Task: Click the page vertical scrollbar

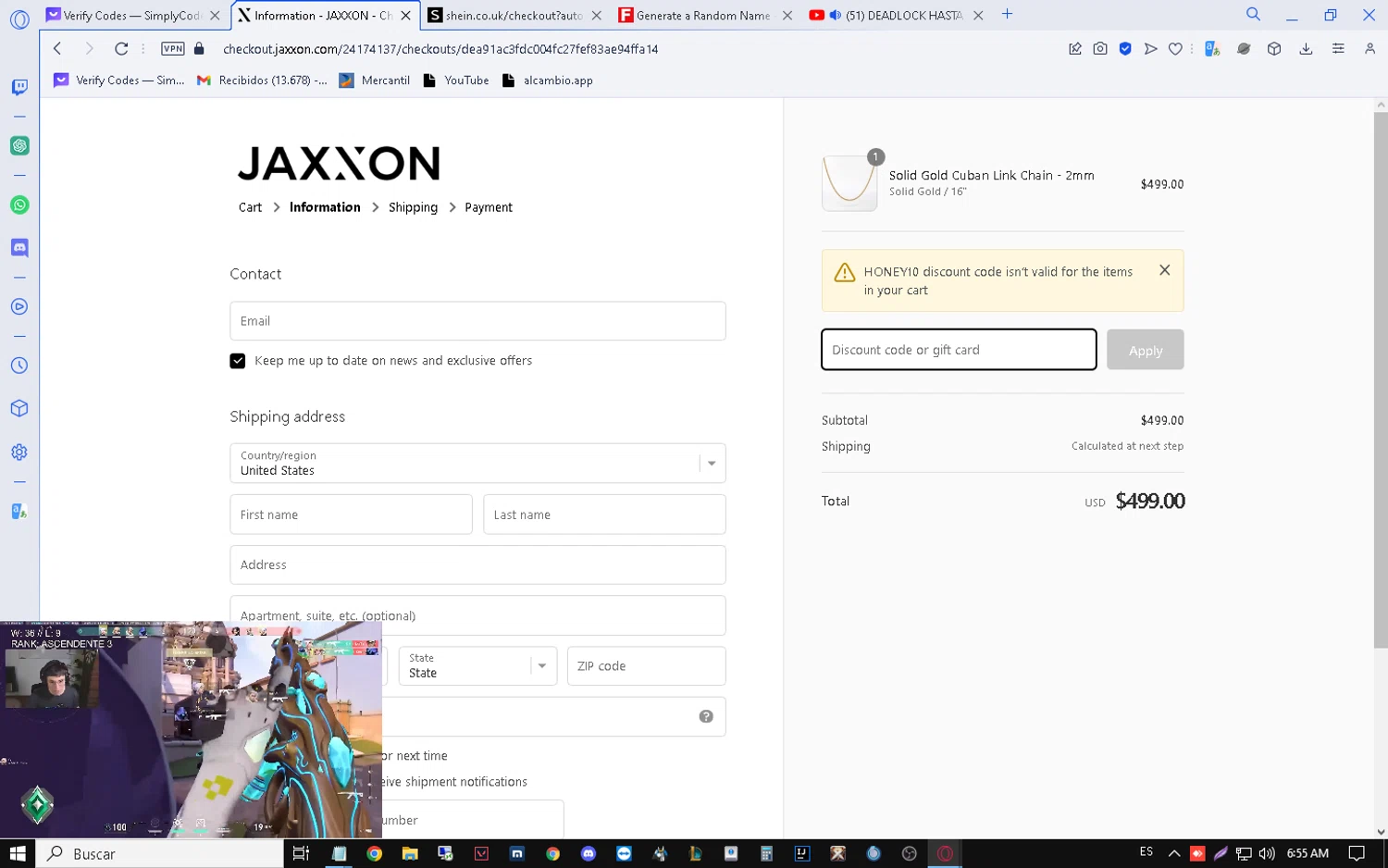Action: pos(1381,379)
